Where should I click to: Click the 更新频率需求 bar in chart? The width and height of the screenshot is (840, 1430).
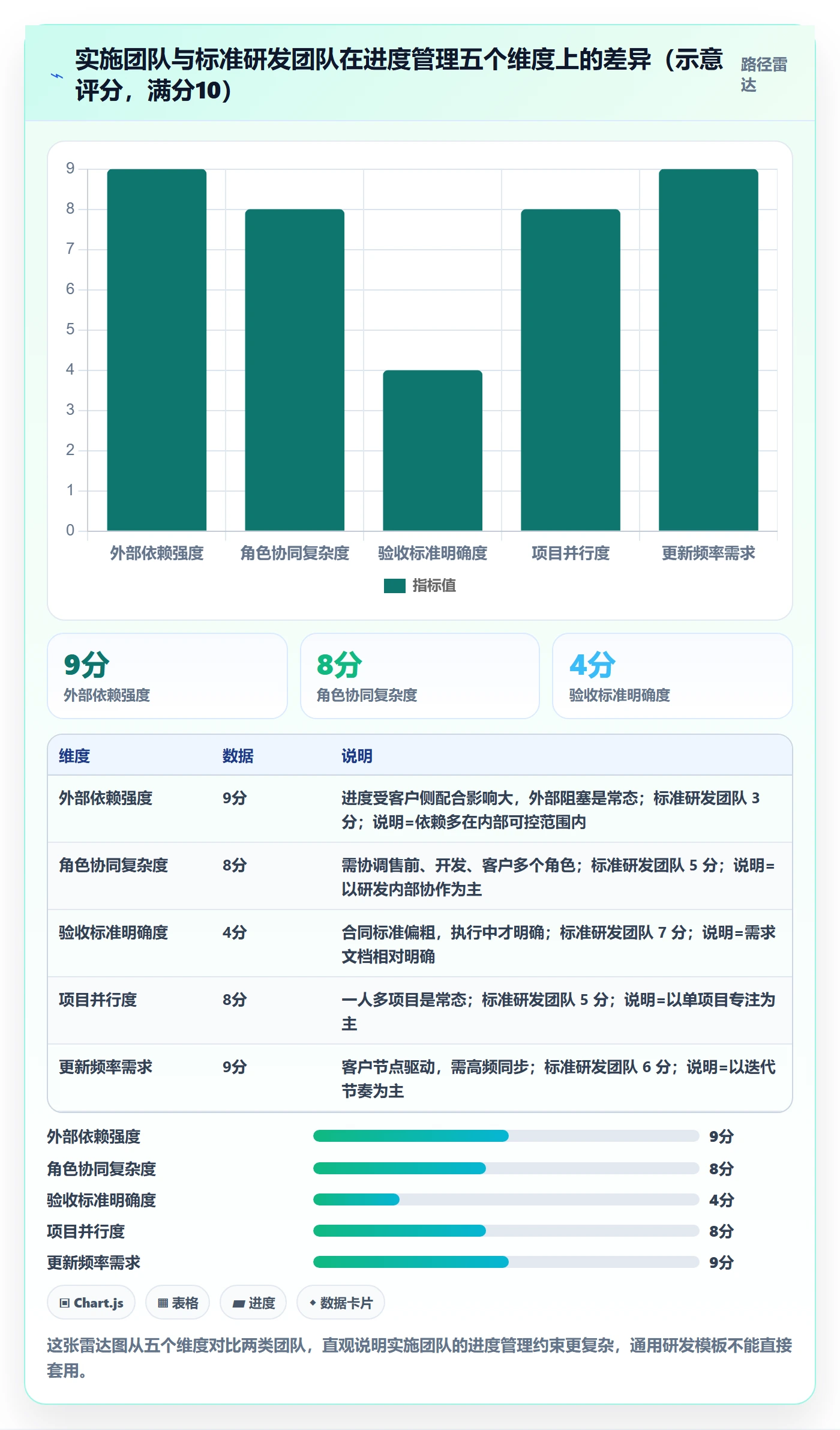pos(709,350)
